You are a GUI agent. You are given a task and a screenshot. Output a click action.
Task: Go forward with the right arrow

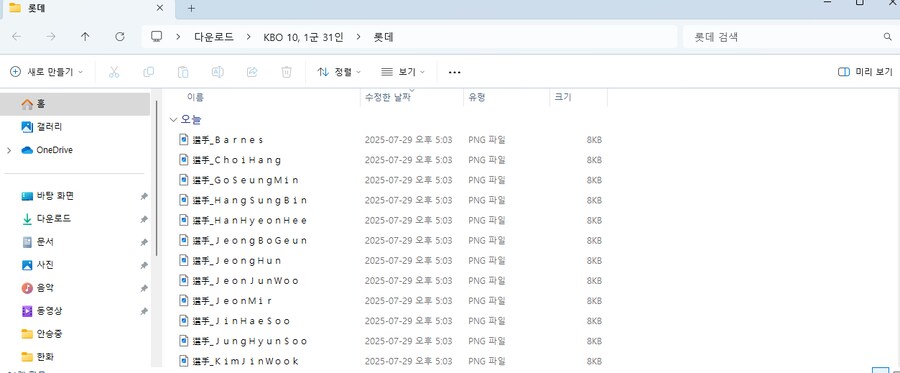coord(51,37)
